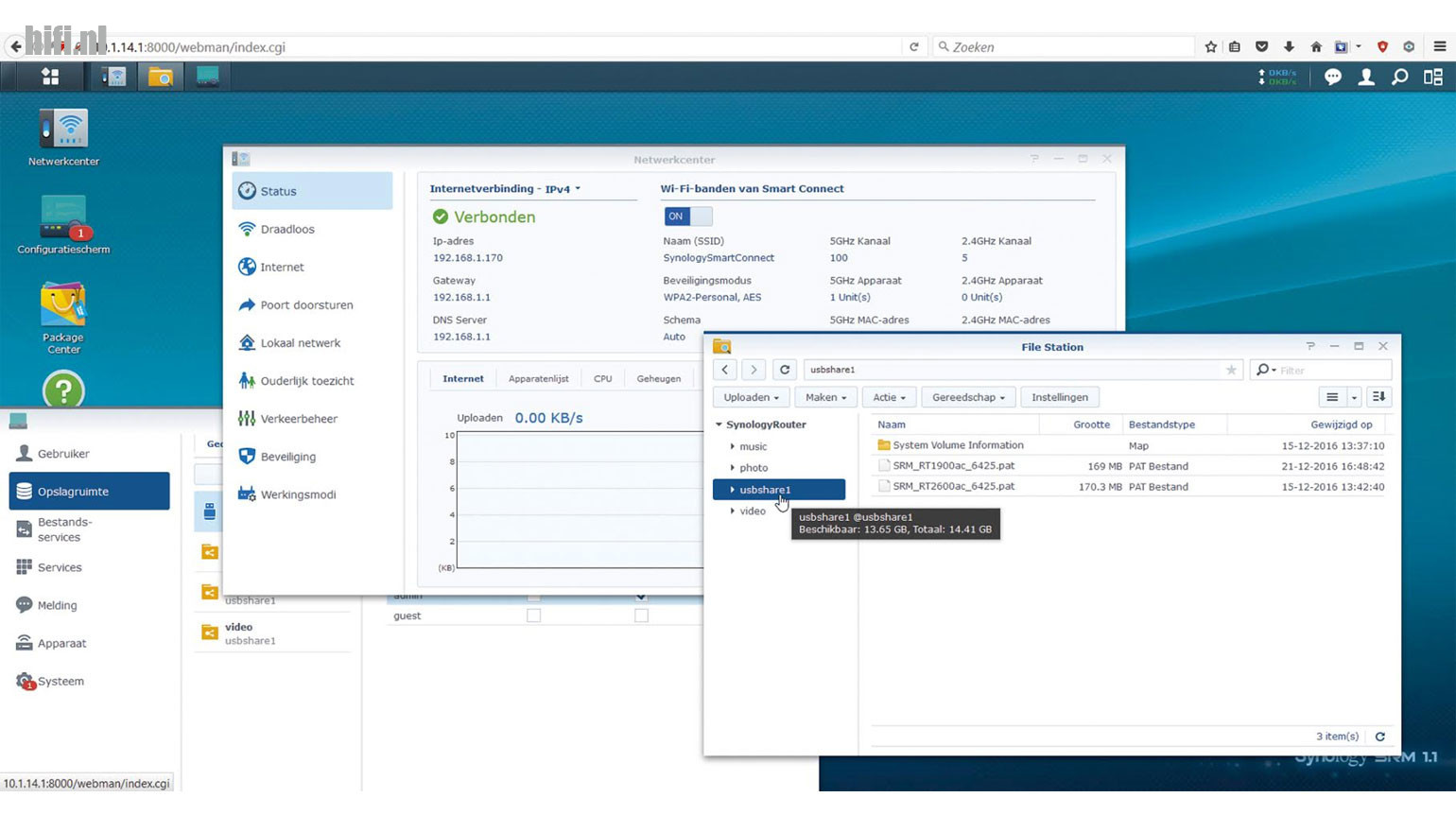The width and height of the screenshot is (1456, 832).
Task: Select Gebruiker in Configuratiescherm sidebar
Action: click(x=90, y=454)
